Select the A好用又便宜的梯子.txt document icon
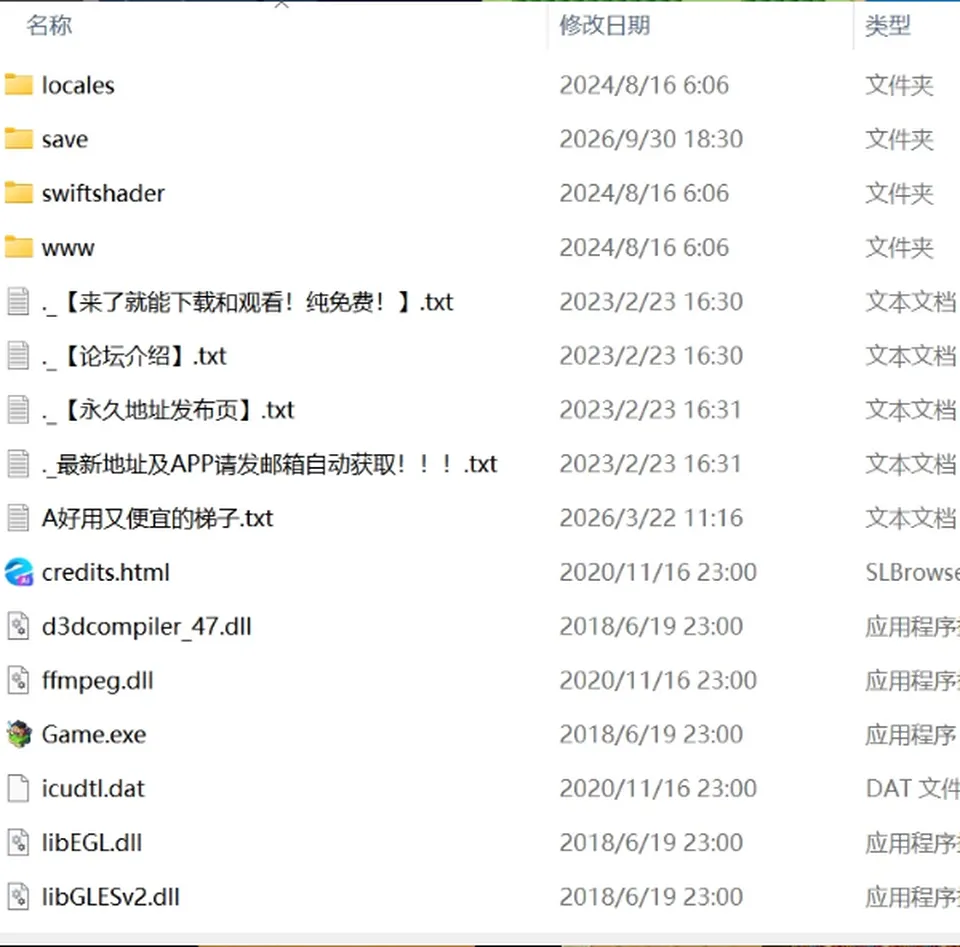 (x=18, y=518)
